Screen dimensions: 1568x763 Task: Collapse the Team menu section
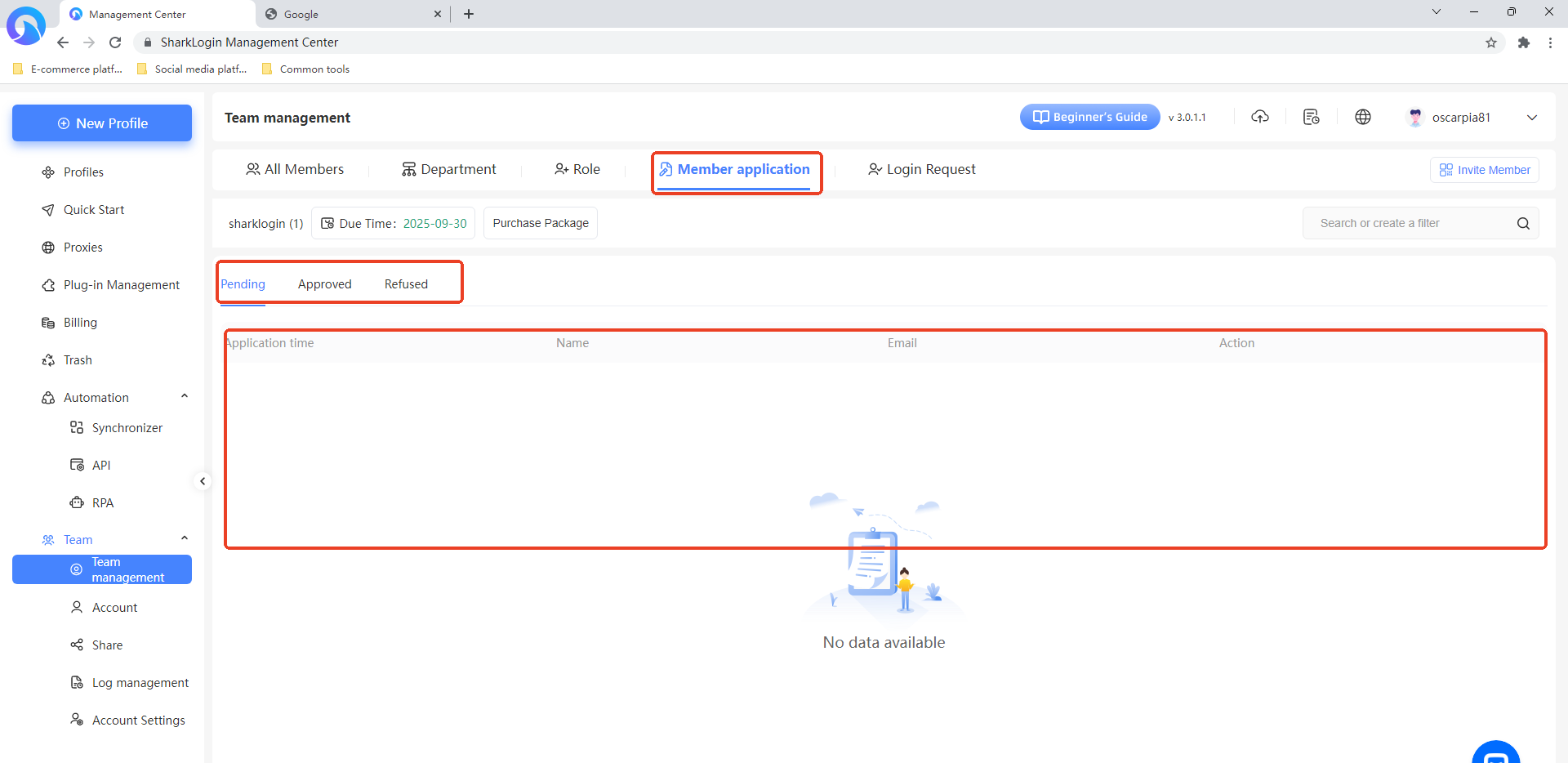click(185, 539)
